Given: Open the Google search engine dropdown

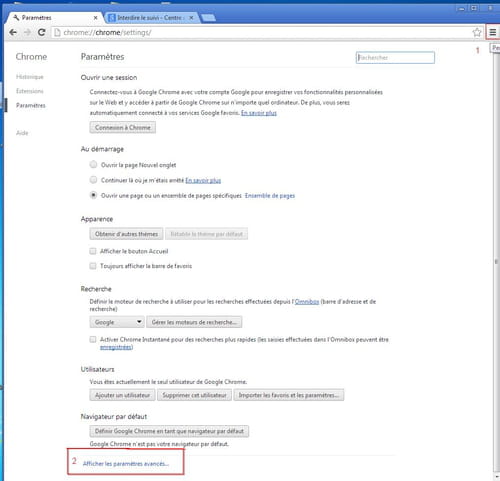Looking at the screenshot, I should pyautogui.click(x=117, y=322).
